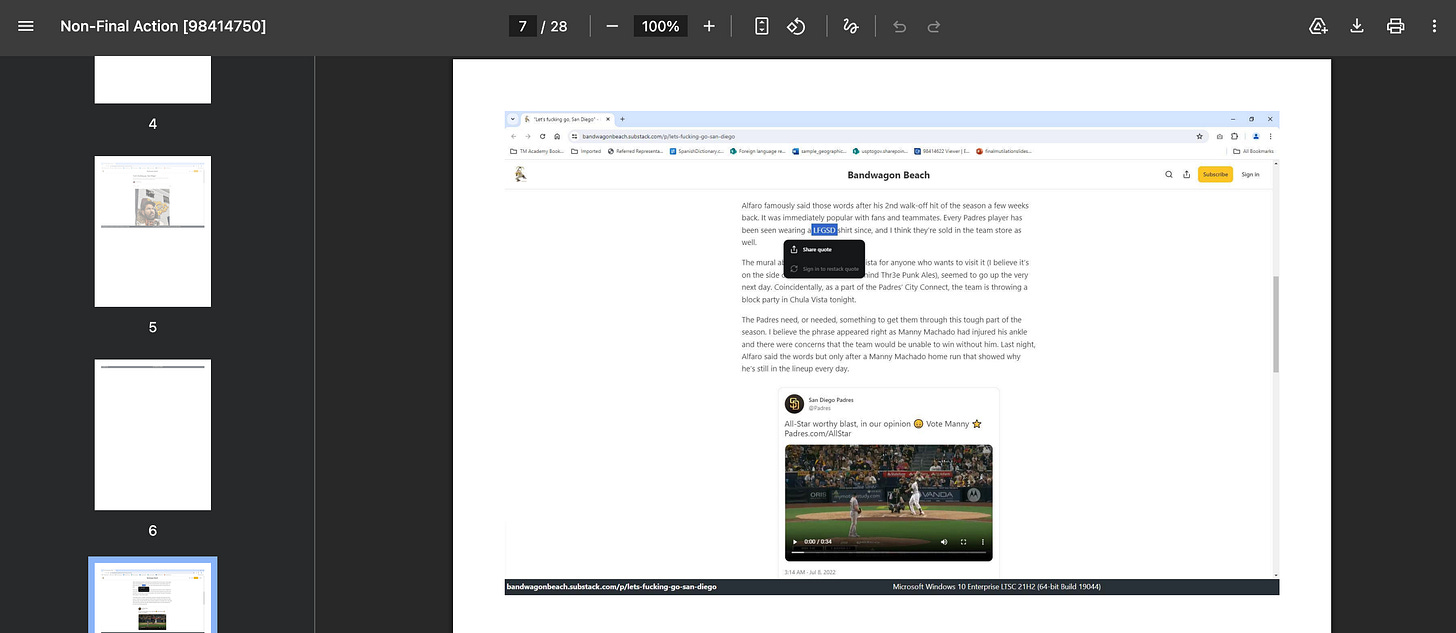This screenshot has height=633, width=1456.
Task: Reload the embedded browser page
Action: coord(543,136)
